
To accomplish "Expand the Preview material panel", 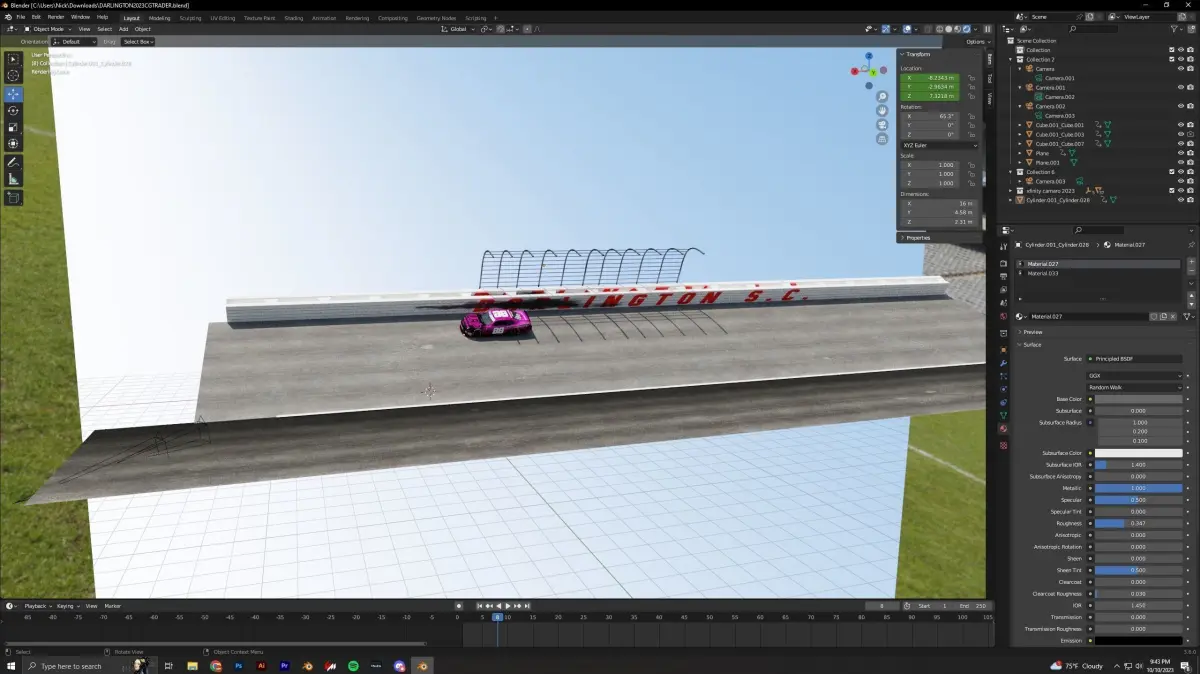I will (x=1032, y=332).
